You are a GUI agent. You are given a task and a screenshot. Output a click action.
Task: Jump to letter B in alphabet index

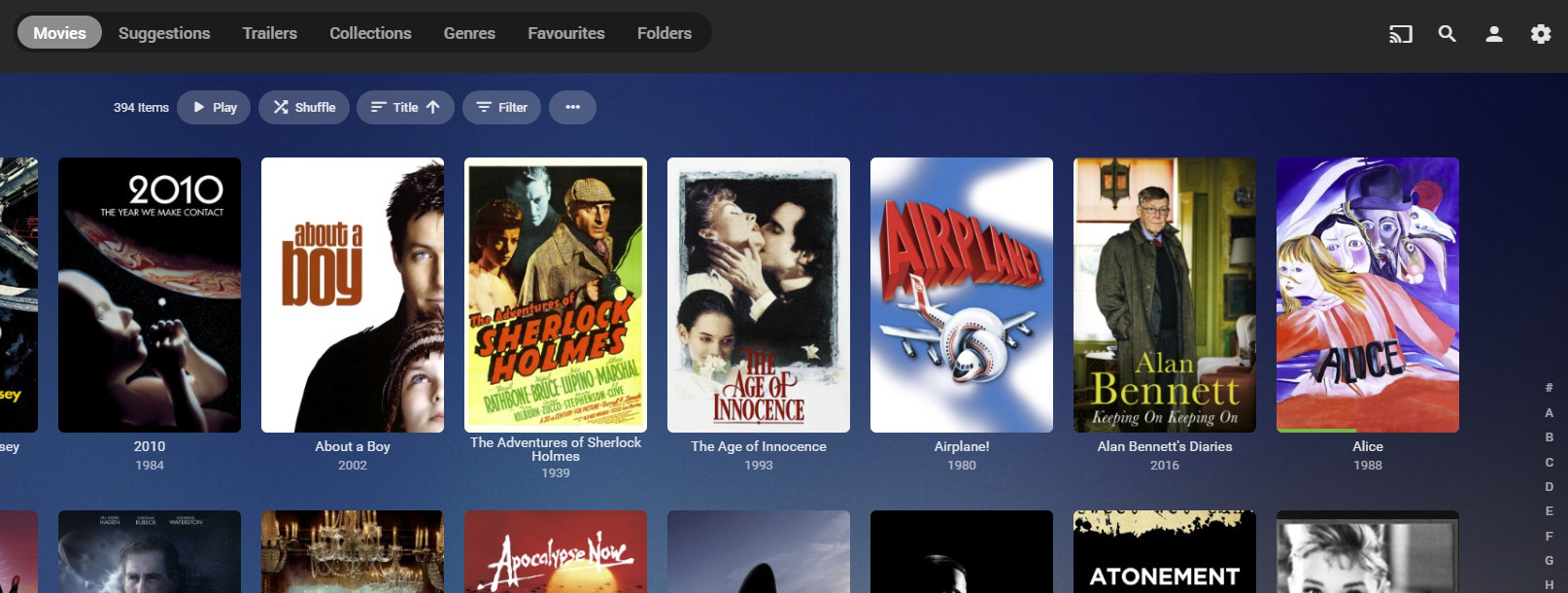[1549, 437]
